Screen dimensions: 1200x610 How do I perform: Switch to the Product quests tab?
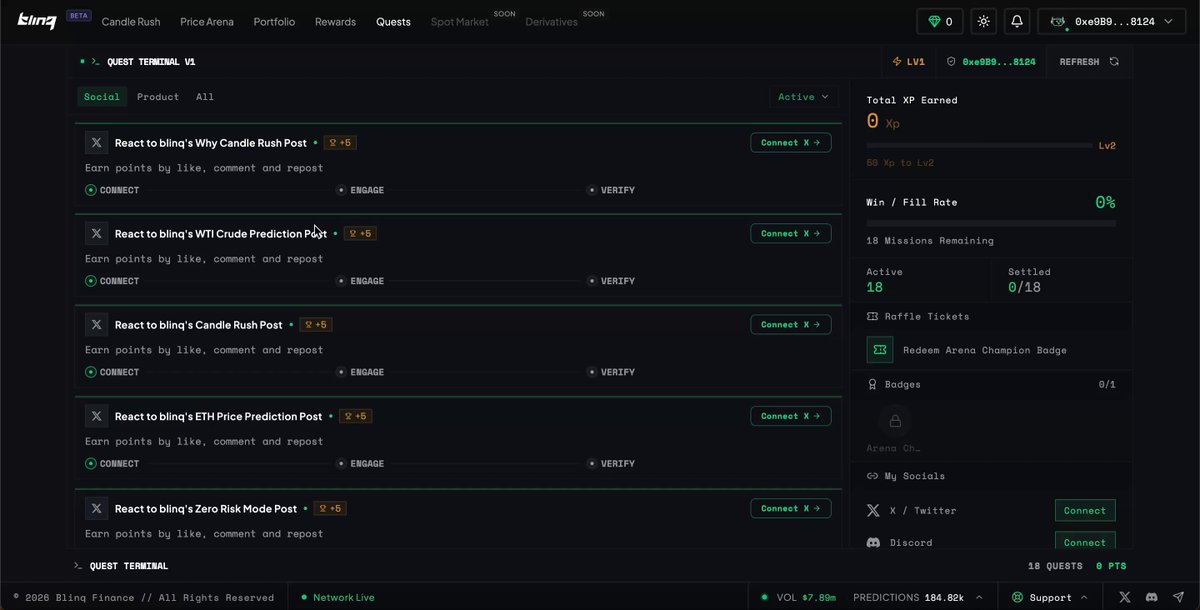point(158,97)
